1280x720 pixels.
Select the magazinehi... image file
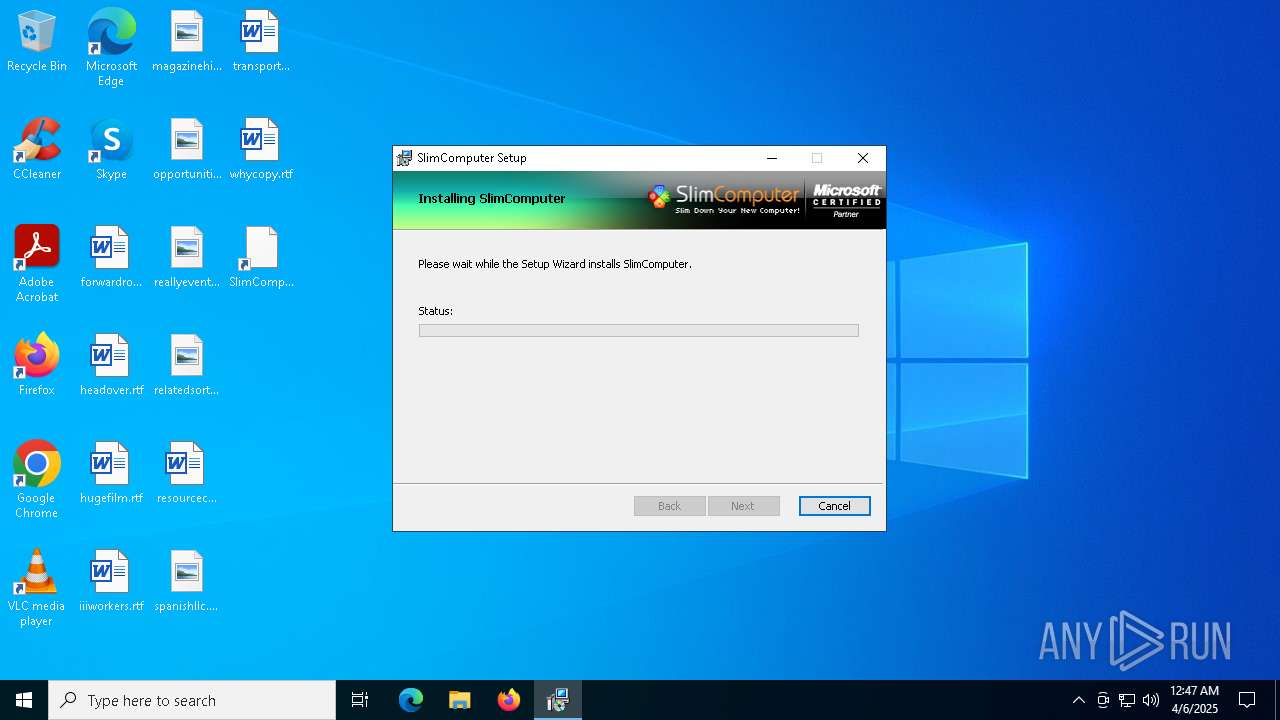point(187,42)
